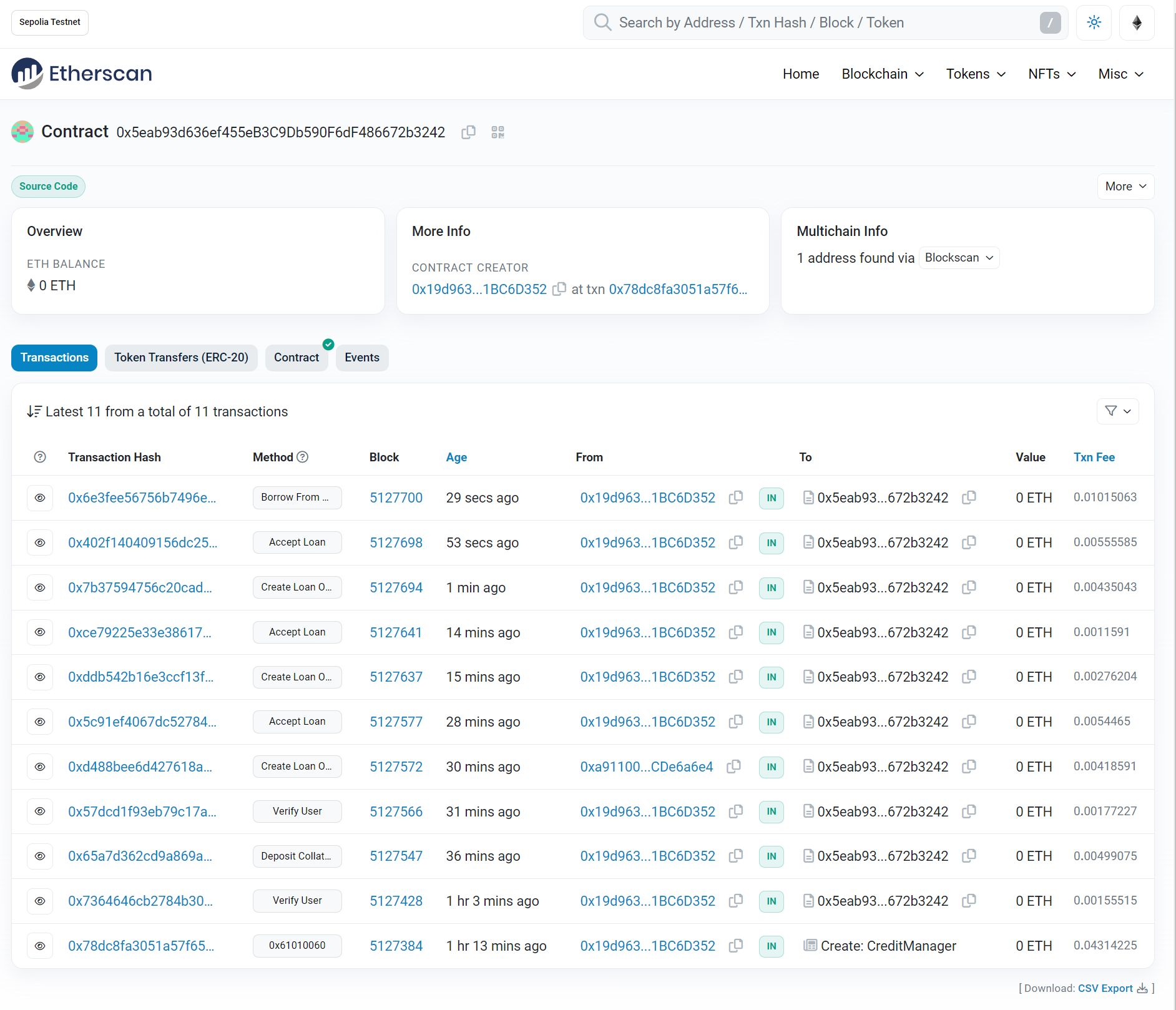Expand the Blockchain menu
This screenshot has width=1176, height=1010.
click(x=882, y=74)
